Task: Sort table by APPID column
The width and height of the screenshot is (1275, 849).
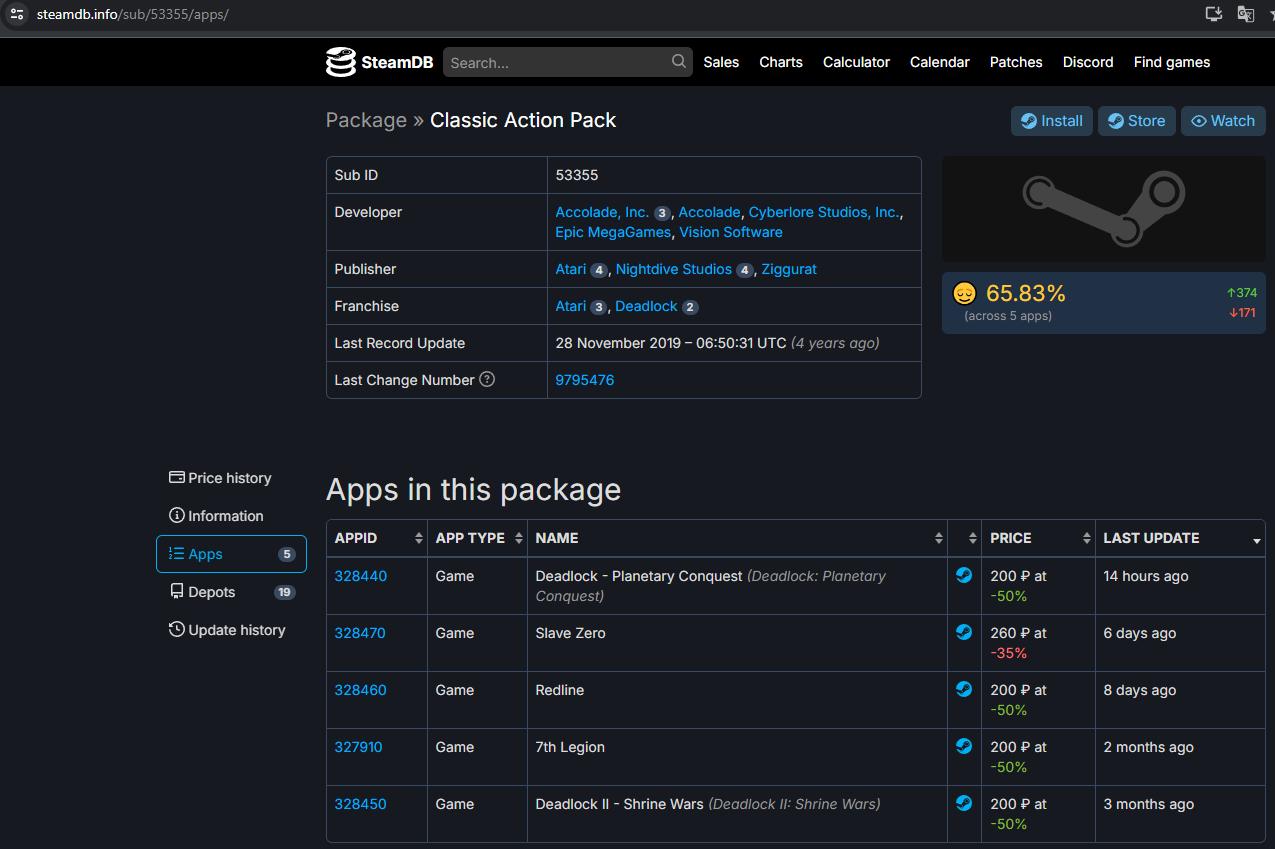Action: 376,538
